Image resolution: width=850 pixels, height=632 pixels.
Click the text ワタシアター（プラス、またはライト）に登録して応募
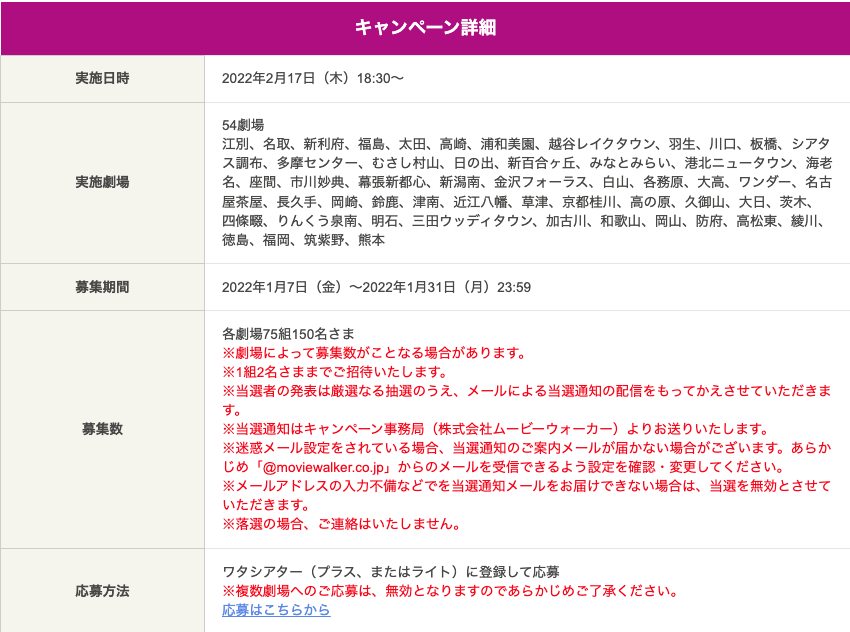point(390,572)
